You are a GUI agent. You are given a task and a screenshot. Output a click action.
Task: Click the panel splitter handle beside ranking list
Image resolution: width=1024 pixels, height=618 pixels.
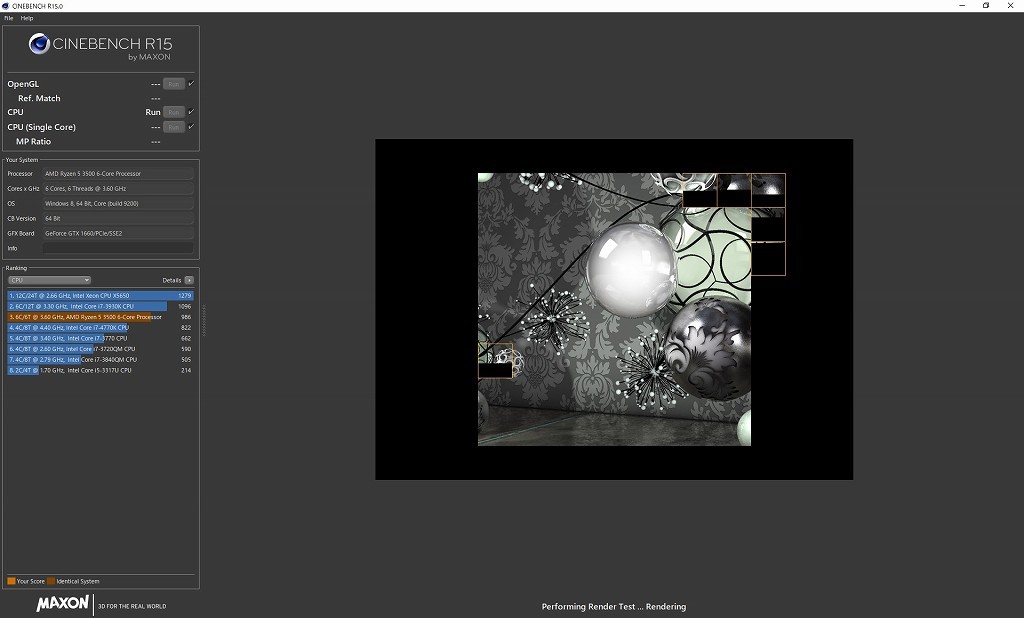204,320
